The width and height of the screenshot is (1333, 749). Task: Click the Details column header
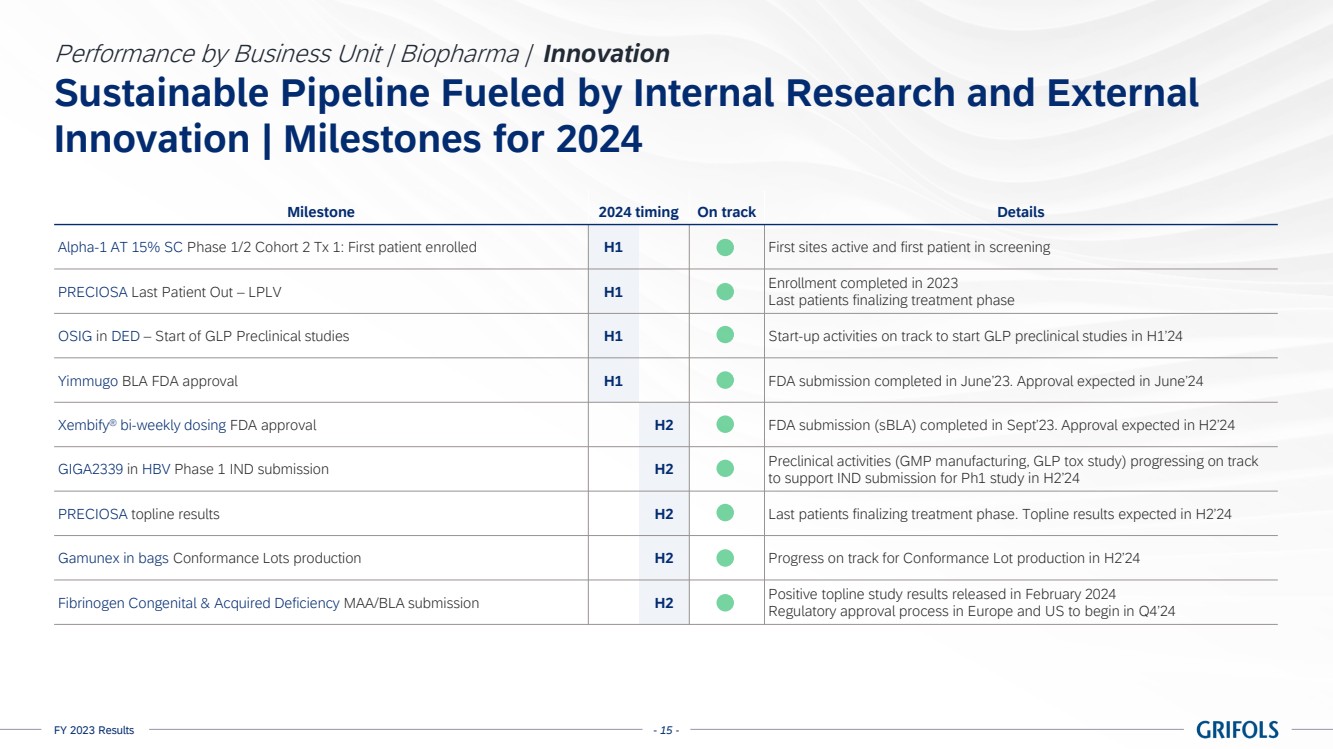click(x=1020, y=212)
